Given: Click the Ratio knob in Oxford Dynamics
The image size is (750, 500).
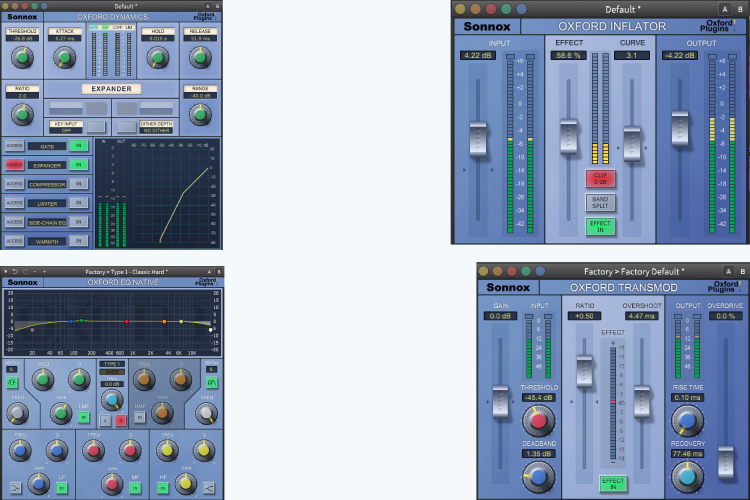Looking at the screenshot, I should point(22,114).
